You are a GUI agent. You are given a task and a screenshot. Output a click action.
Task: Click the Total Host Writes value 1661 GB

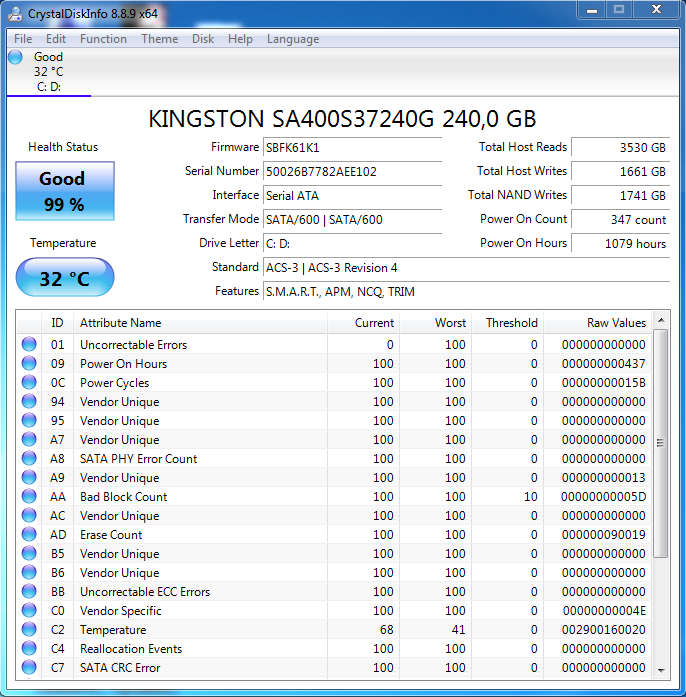point(620,172)
